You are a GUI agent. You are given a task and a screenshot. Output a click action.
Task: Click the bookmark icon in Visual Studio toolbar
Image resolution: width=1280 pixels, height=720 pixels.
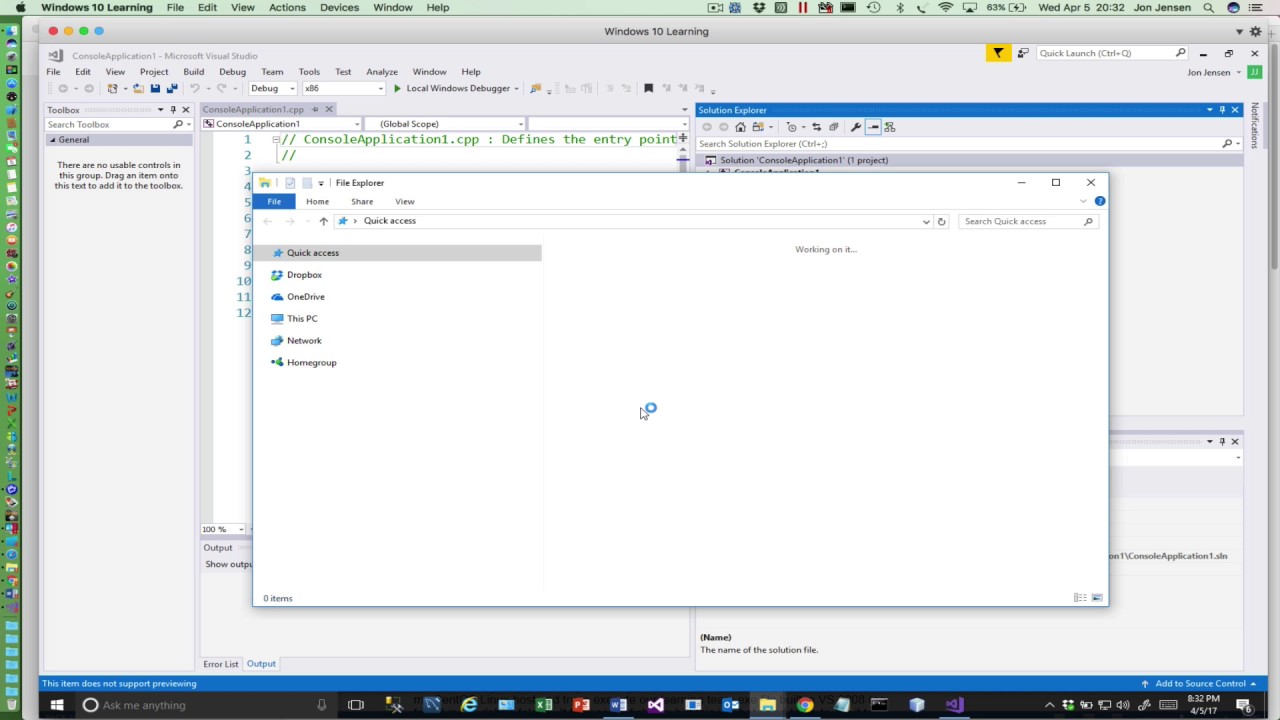point(648,88)
